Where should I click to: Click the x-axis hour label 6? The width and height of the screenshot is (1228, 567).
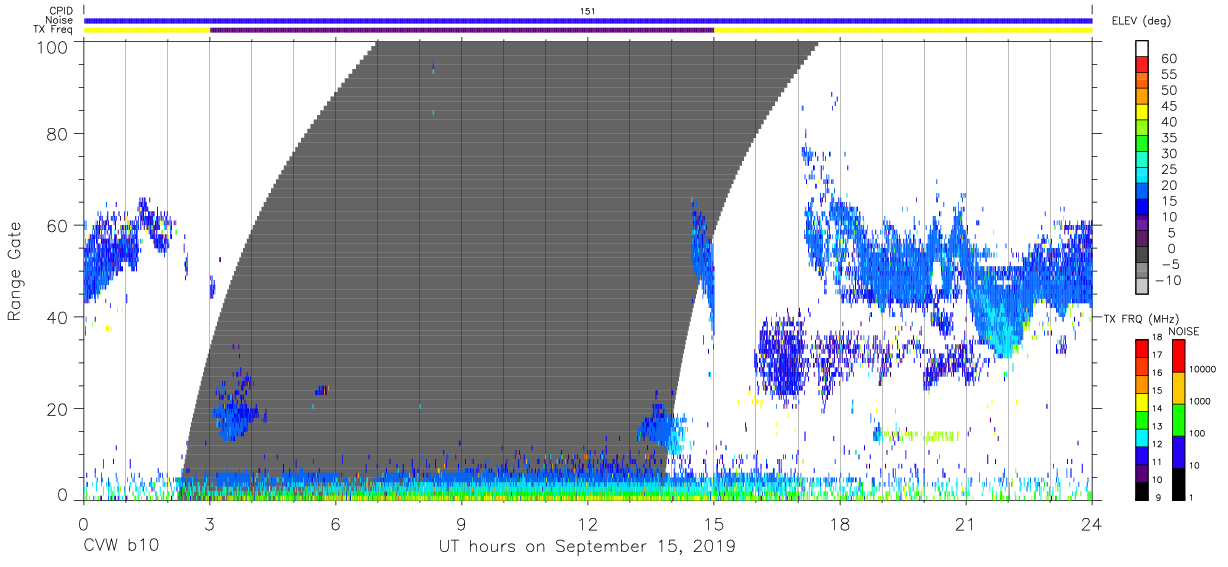pyautogui.click(x=335, y=525)
